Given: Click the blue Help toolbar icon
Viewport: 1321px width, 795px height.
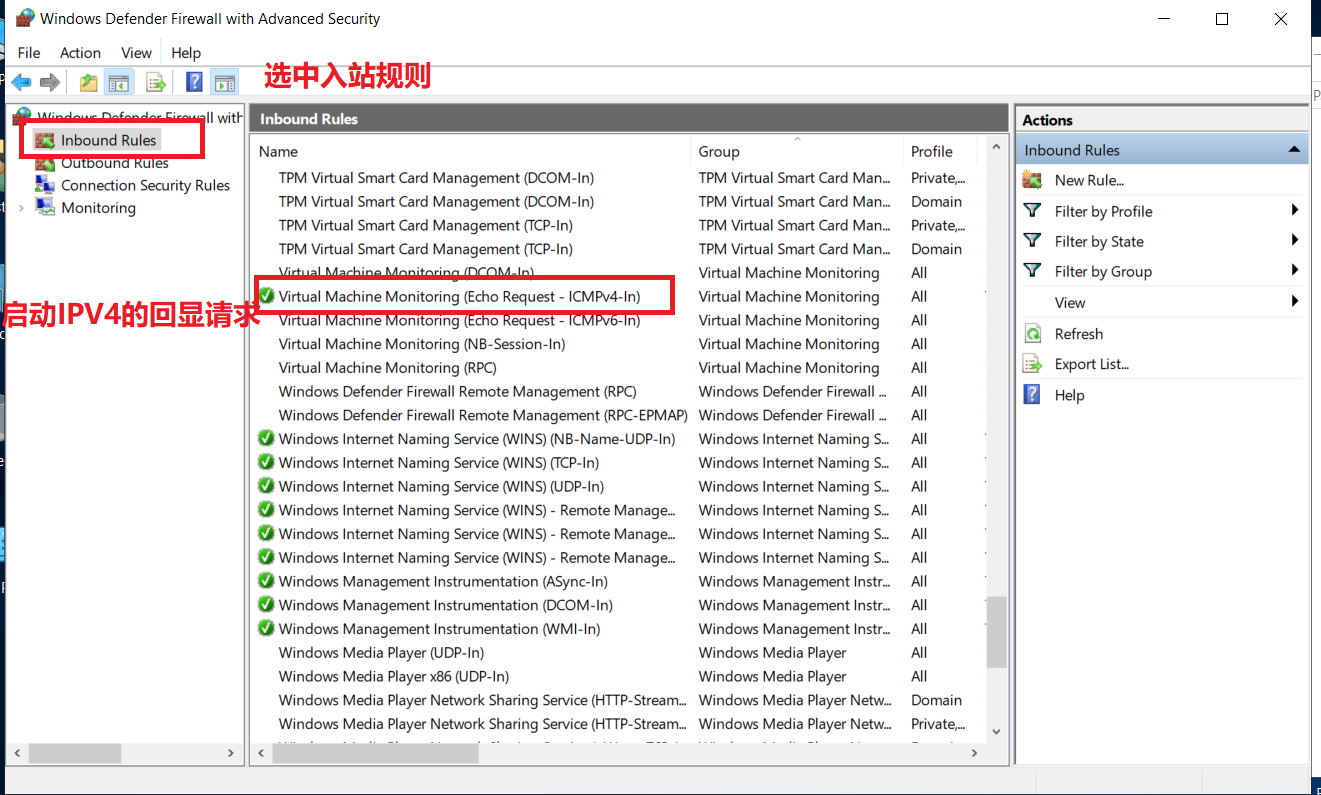Looking at the screenshot, I should pos(195,82).
